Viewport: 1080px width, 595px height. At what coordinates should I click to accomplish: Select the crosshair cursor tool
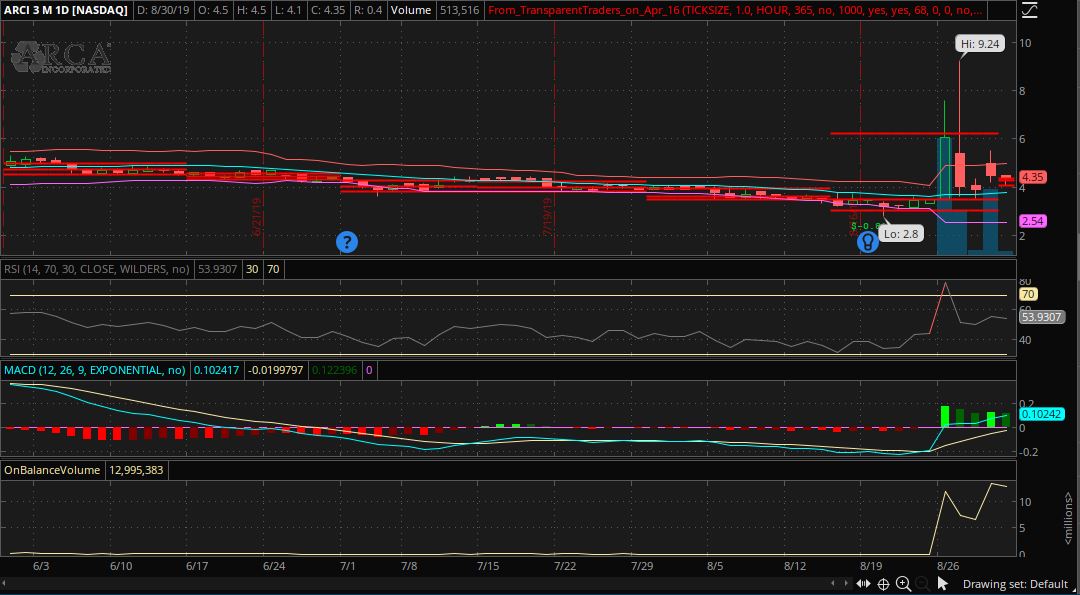tap(885, 583)
